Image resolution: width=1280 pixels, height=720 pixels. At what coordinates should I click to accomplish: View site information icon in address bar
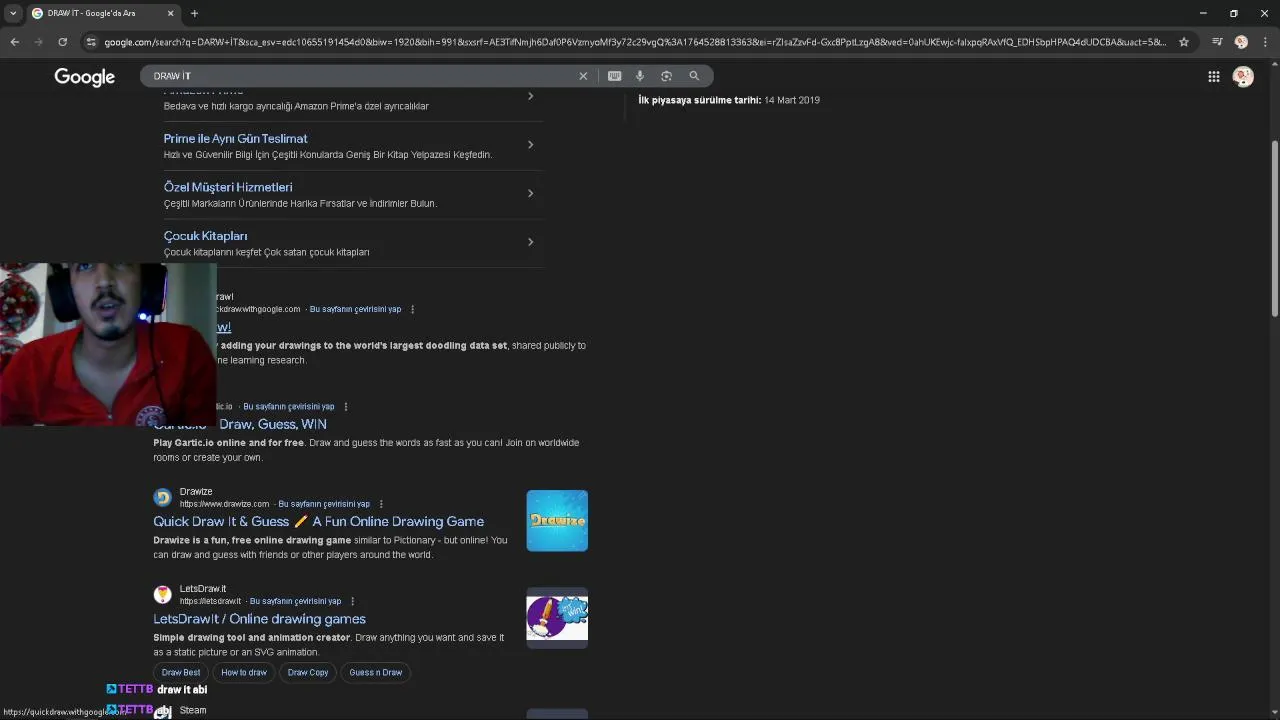point(91,42)
